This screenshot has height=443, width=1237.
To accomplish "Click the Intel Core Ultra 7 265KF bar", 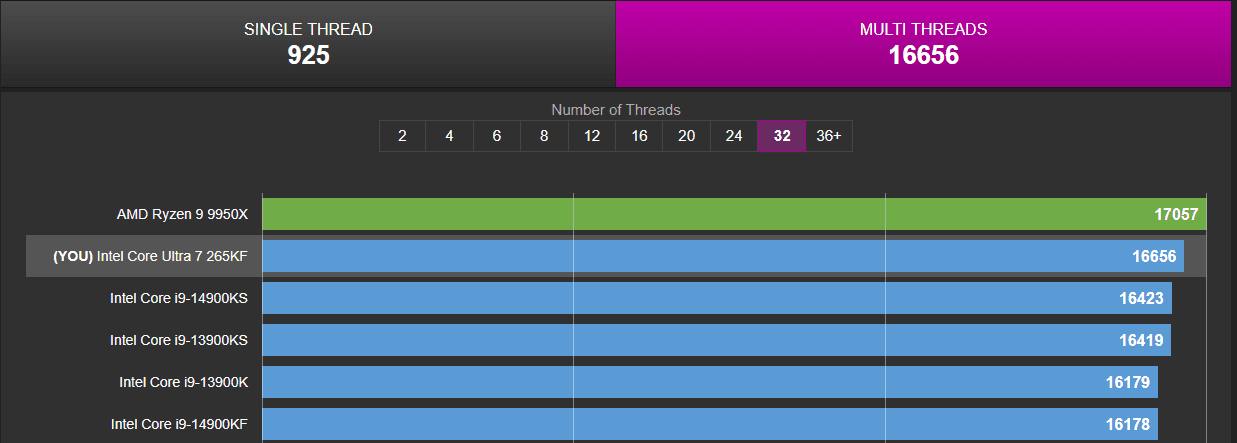I will 723,256.
